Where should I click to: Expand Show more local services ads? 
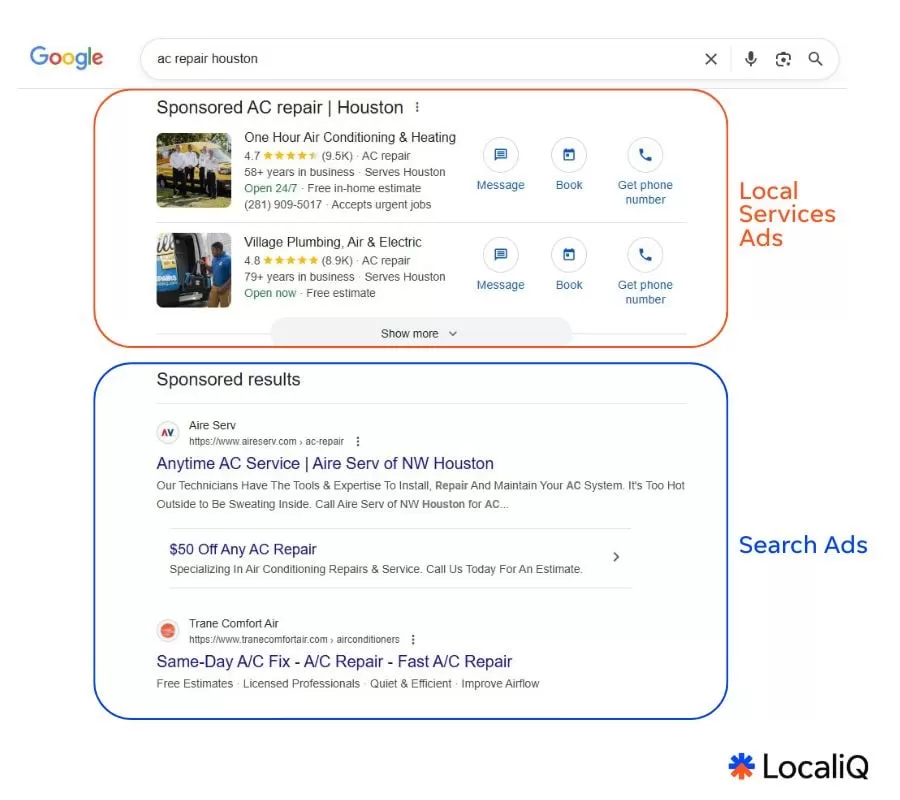(421, 333)
